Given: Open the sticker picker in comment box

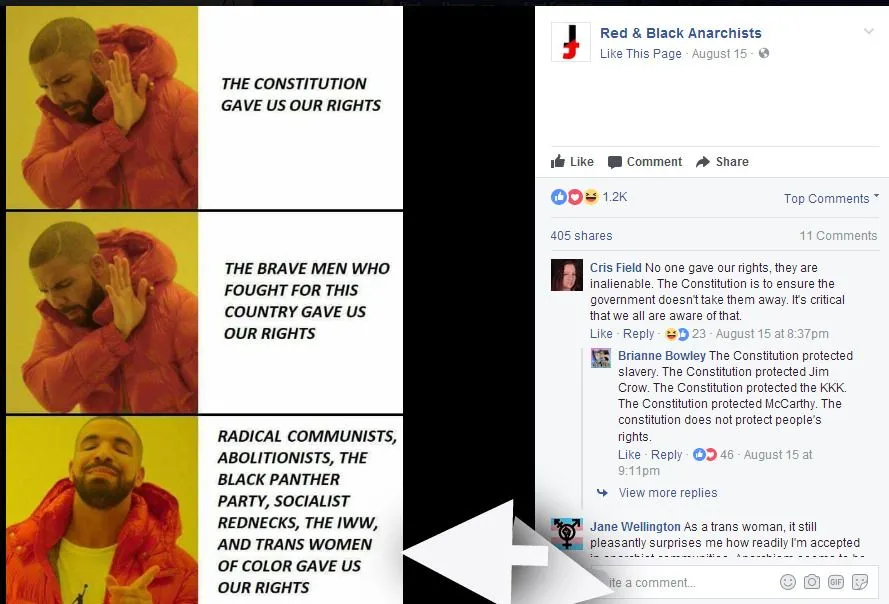Looking at the screenshot, I should [x=860, y=582].
